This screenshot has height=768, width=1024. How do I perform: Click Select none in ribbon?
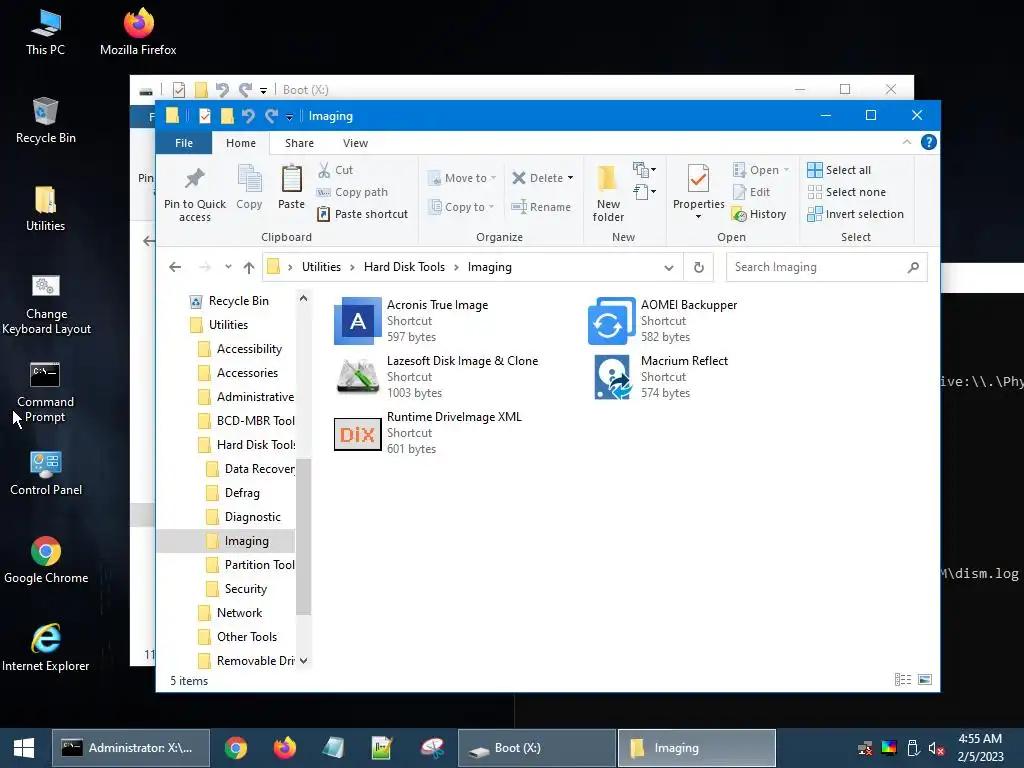[847, 192]
